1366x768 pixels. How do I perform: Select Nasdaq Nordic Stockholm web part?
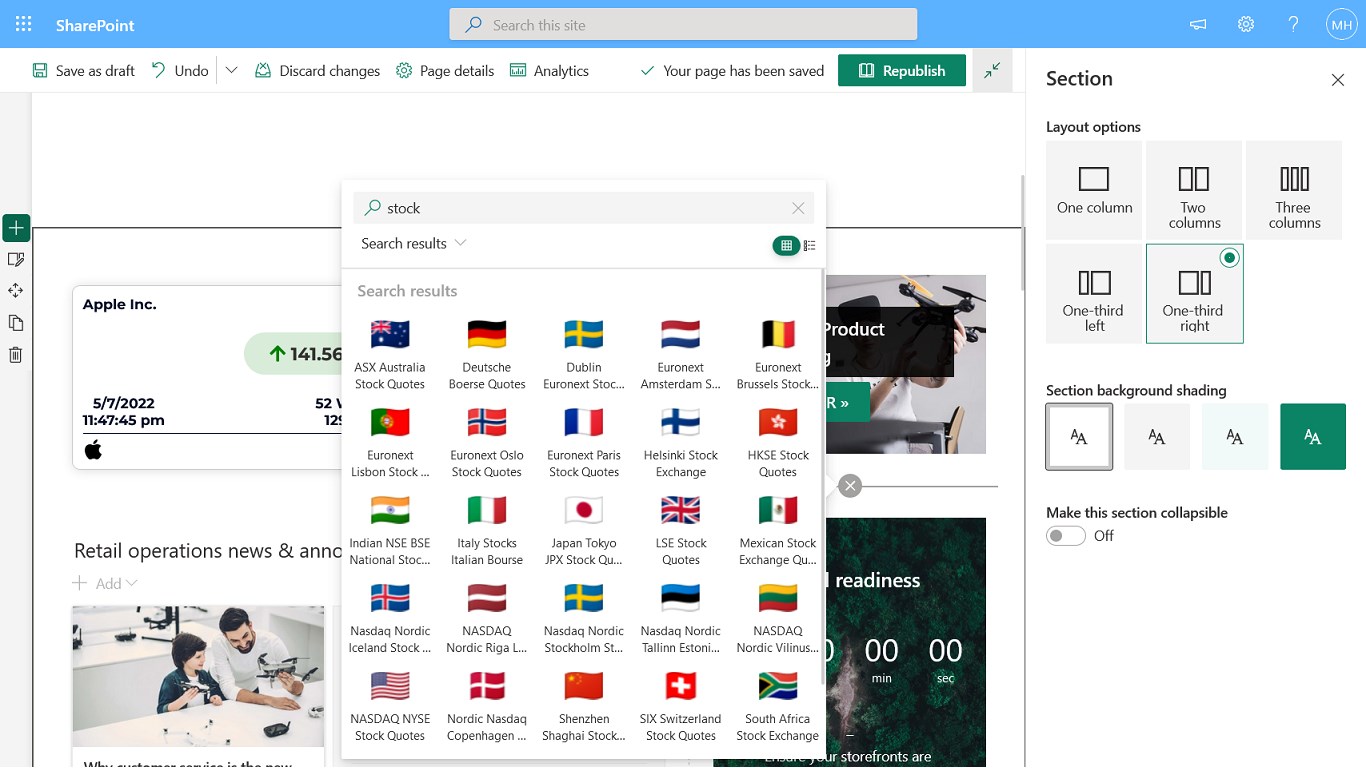click(584, 618)
